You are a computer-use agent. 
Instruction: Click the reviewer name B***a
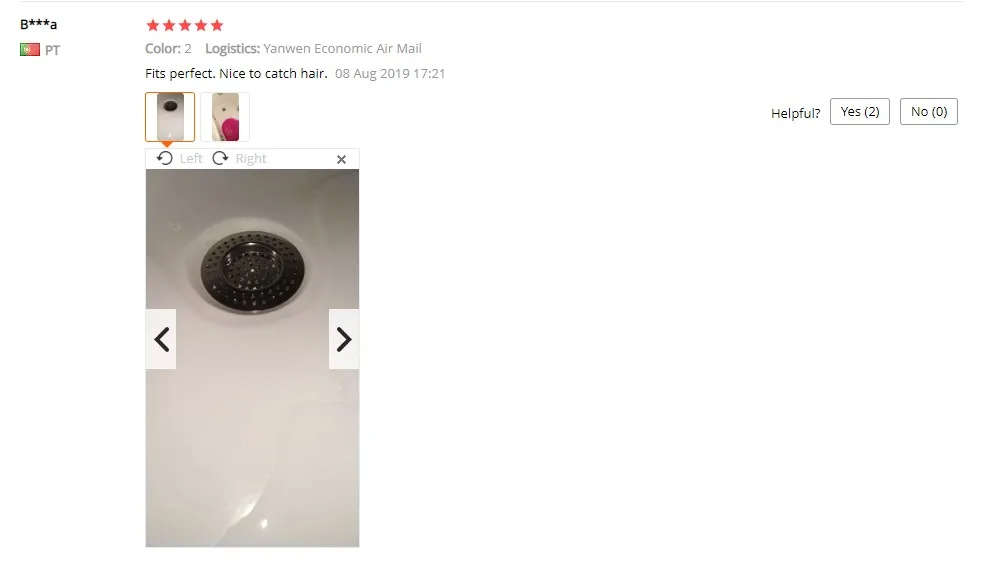point(38,24)
